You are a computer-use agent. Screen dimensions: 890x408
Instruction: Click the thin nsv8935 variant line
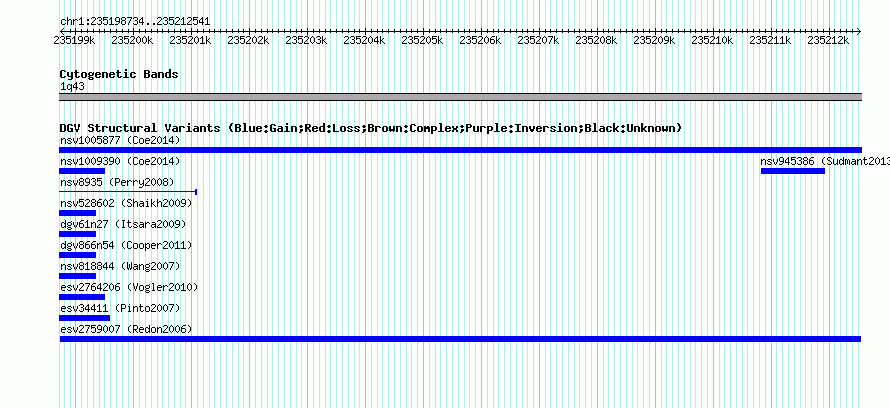[128, 192]
